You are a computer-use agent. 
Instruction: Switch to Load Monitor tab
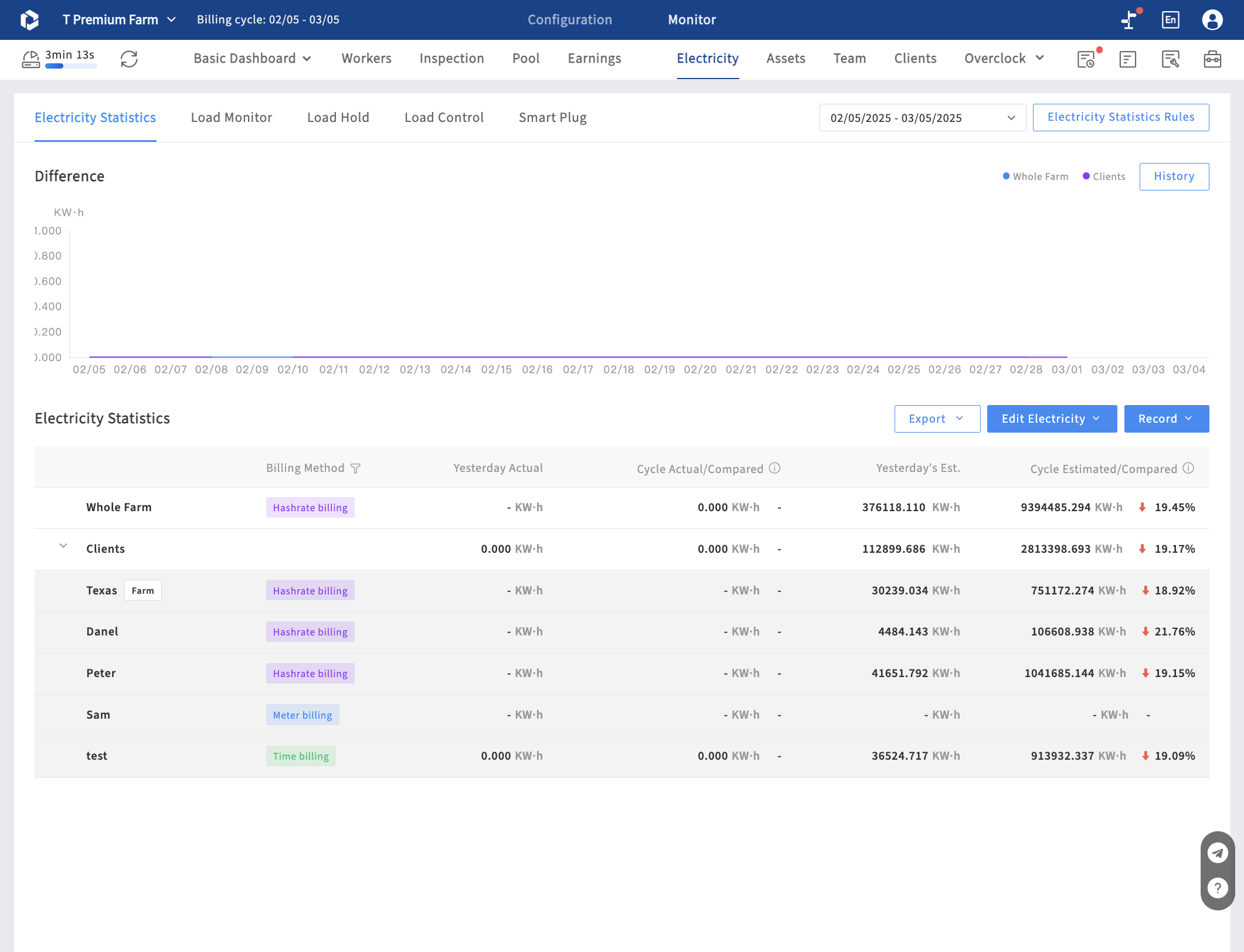tap(232, 118)
